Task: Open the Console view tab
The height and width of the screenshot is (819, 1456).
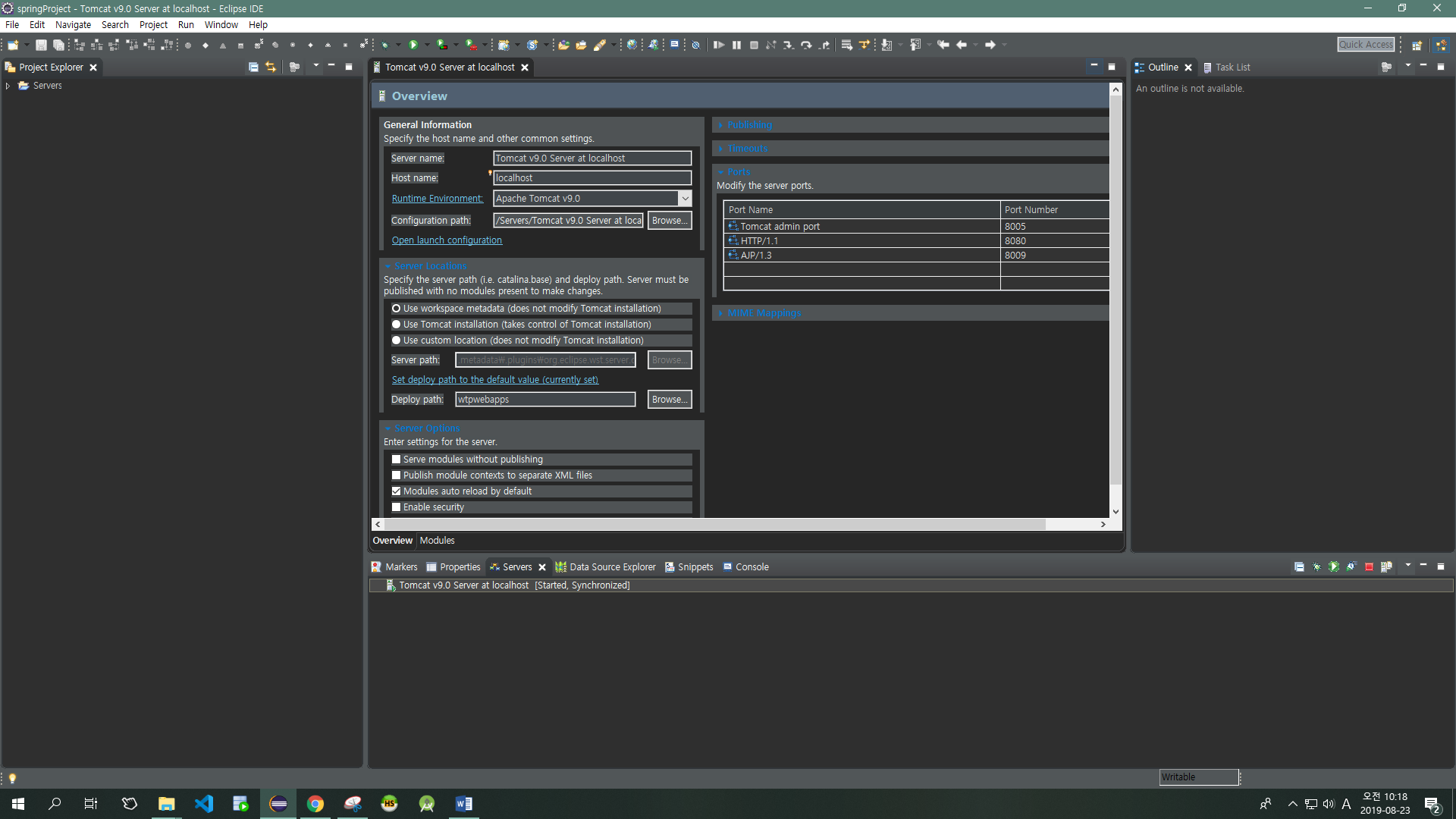Action: click(746, 567)
